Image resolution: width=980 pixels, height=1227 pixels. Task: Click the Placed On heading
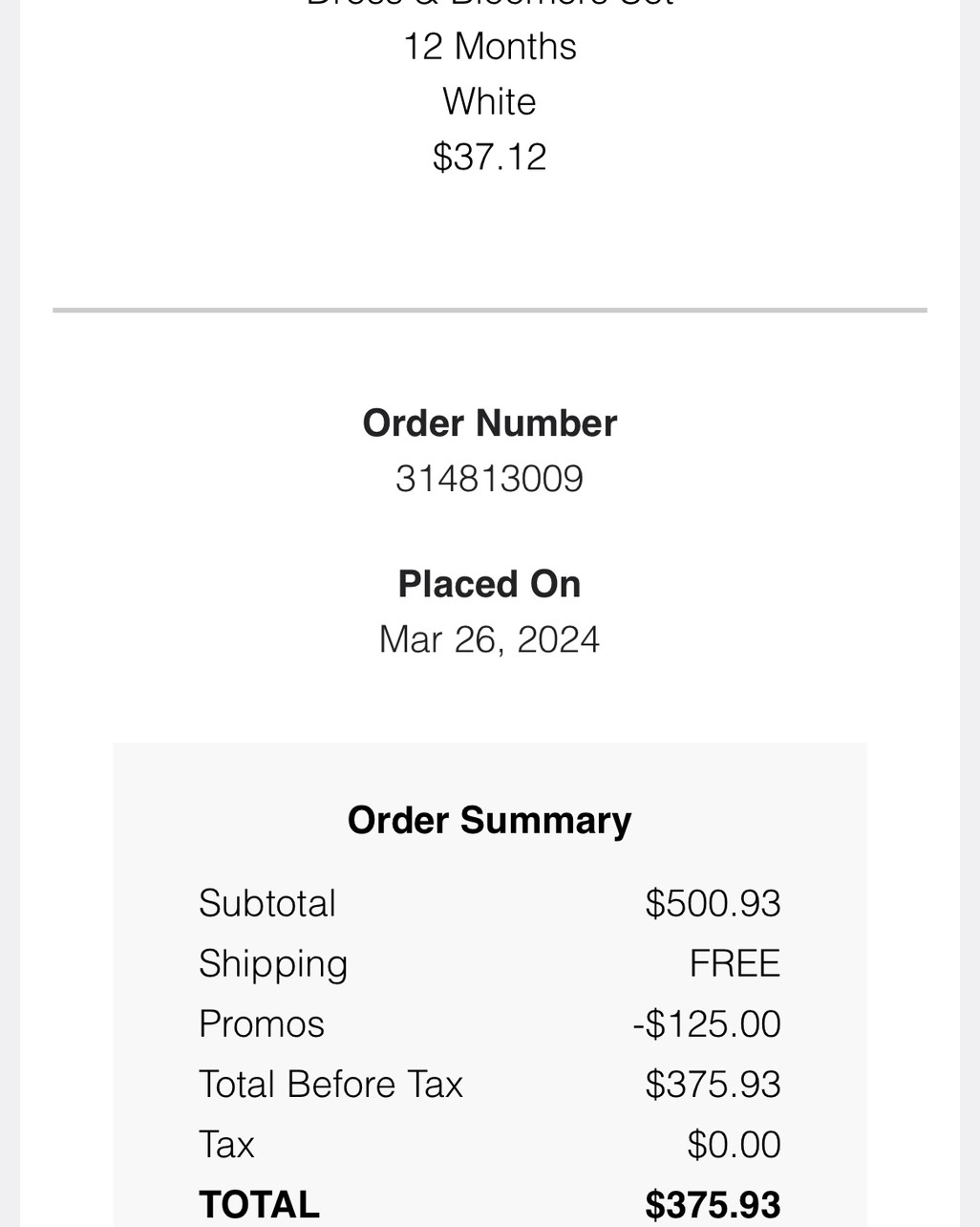click(489, 584)
